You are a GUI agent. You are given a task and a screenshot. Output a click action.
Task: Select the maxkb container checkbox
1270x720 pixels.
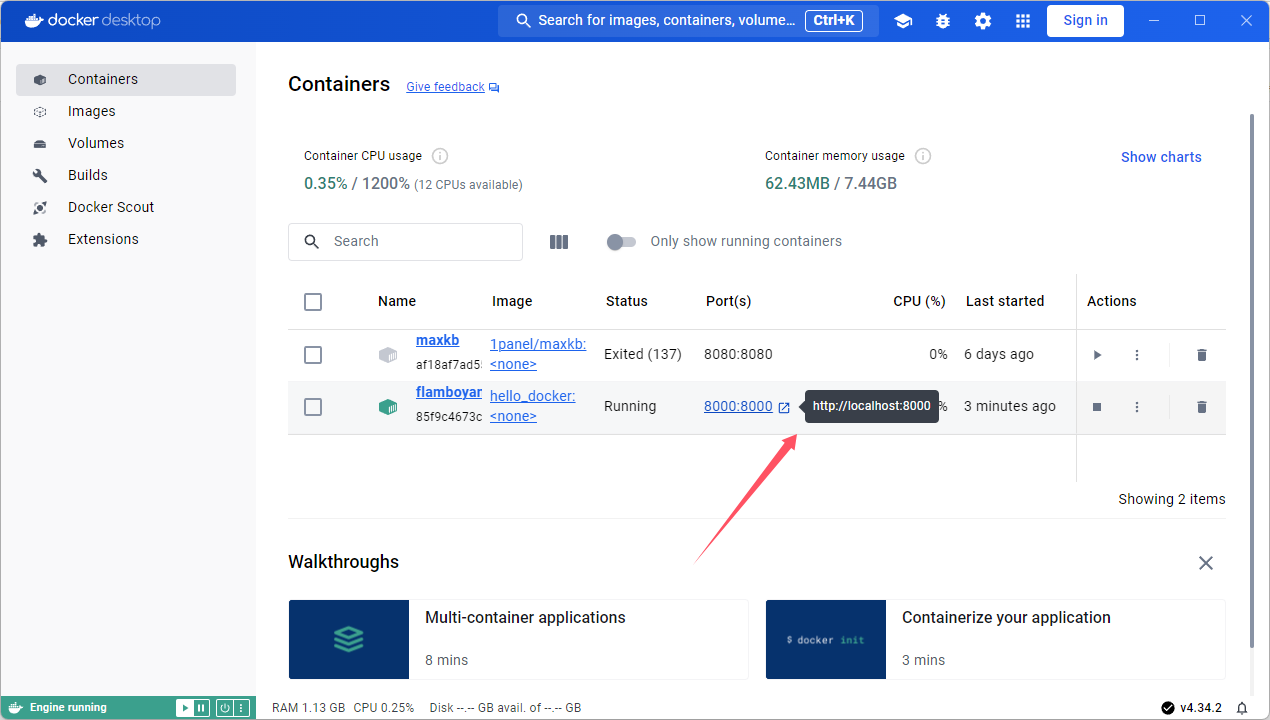coord(313,355)
